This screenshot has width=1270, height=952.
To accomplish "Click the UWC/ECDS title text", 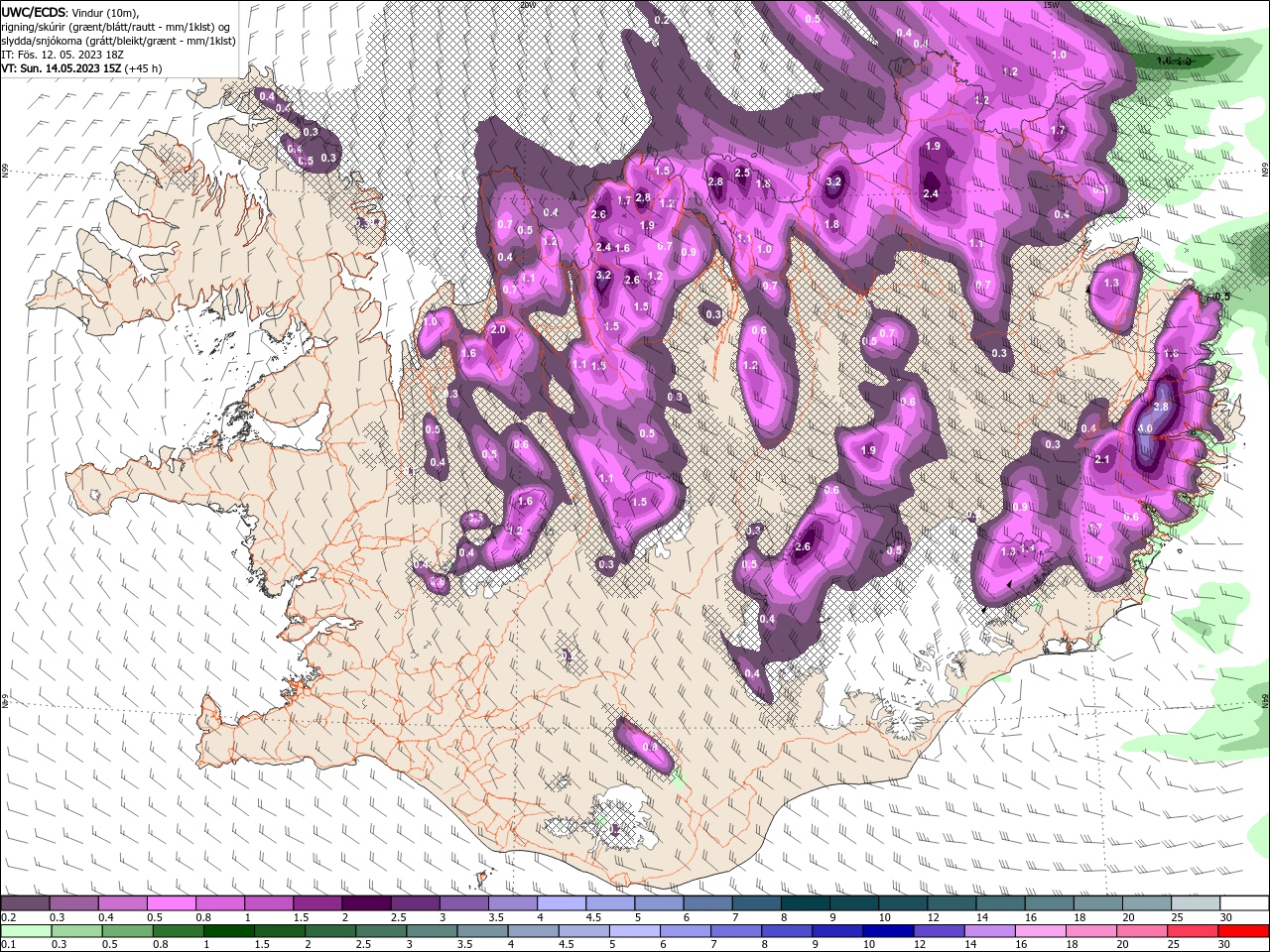I will coord(34,12).
